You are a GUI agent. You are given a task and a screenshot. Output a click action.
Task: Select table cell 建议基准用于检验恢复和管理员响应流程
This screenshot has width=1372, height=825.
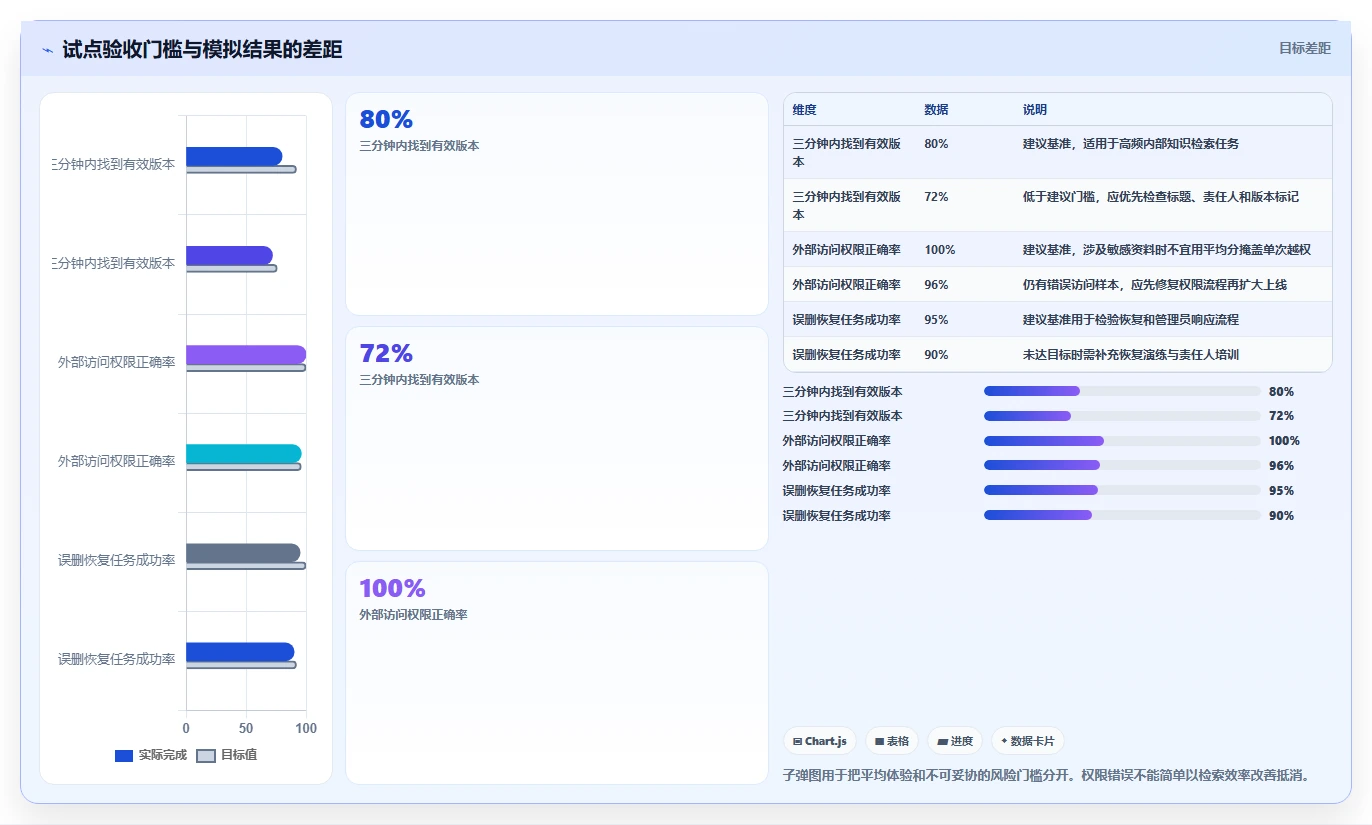1130,320
